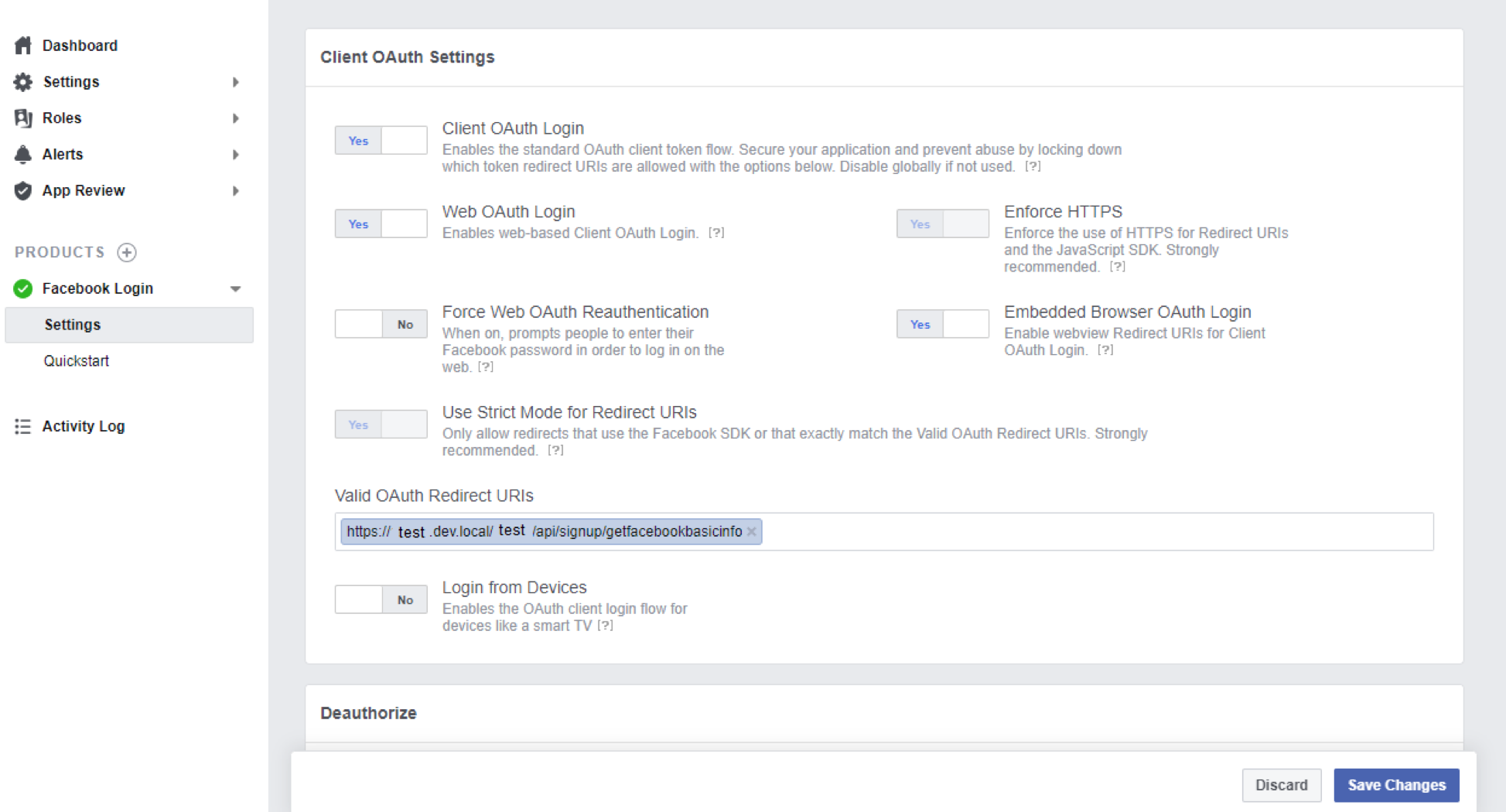The image size is (1506, 812).
Task: Open Quickstart under Facebook Login
Action: pos(77,361)
